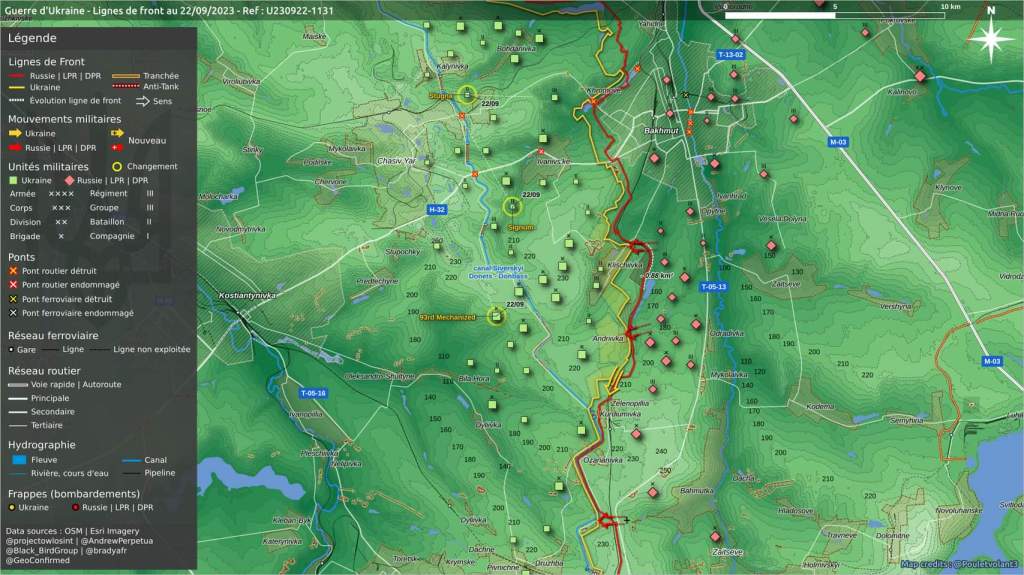
Task: Click the Bakhmut city label
Action: [661, 131]
